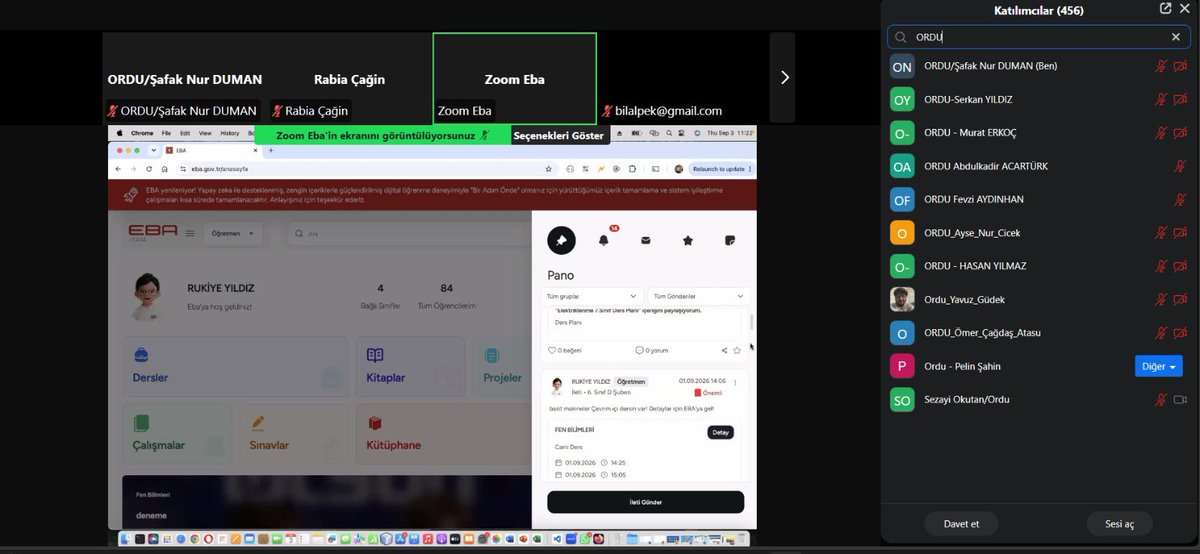Click Sezayi Okutan/Ordu camera icon
This screenshot has width=1200, height=554.
pyautogui.click(x=1179, y=400)
